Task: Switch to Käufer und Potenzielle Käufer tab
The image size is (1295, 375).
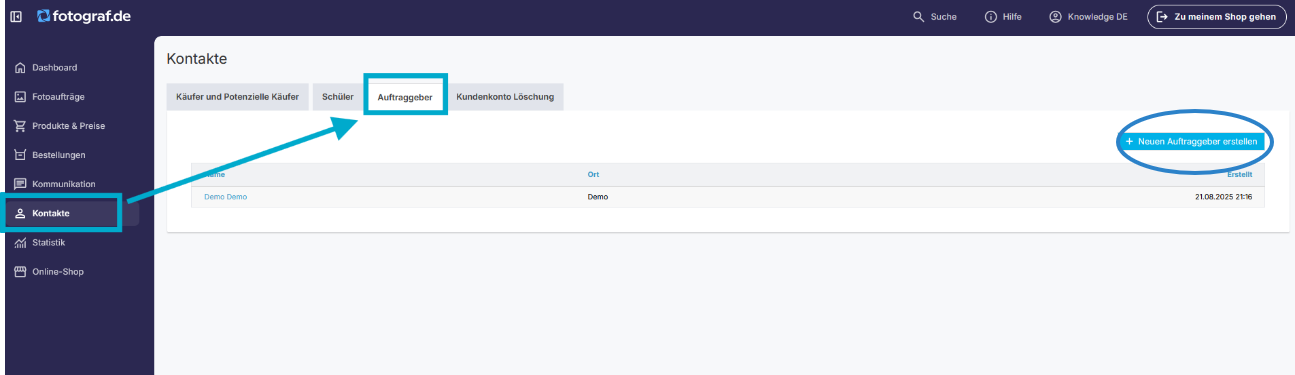Action: click(x=237, y=97)
